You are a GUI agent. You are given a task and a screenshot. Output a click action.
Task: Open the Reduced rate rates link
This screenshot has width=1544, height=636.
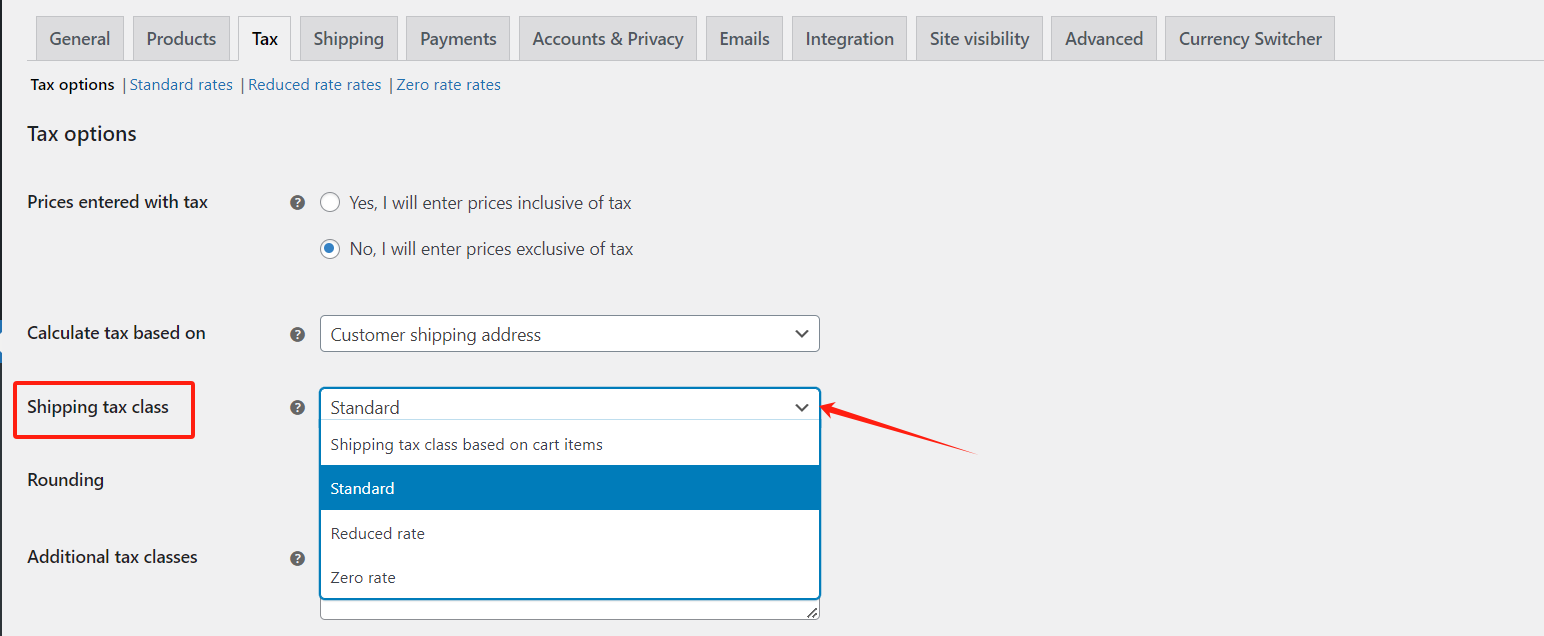coord(314,85)
